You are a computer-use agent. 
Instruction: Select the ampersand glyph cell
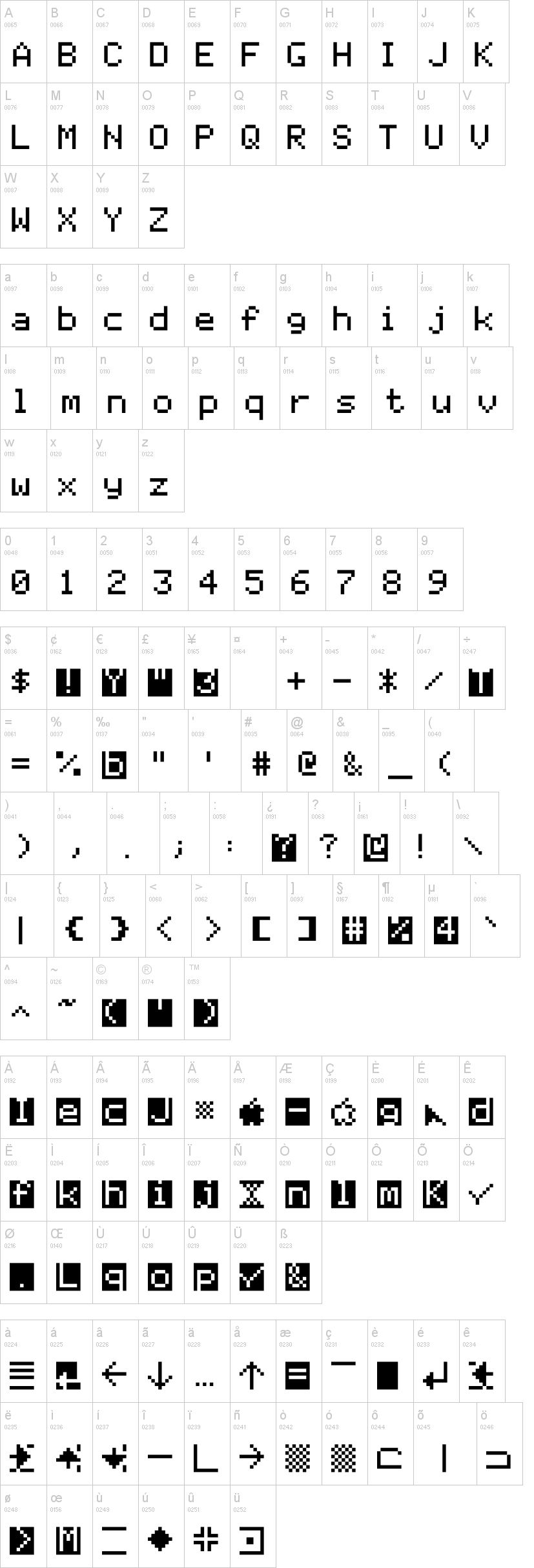pos(356,751)
